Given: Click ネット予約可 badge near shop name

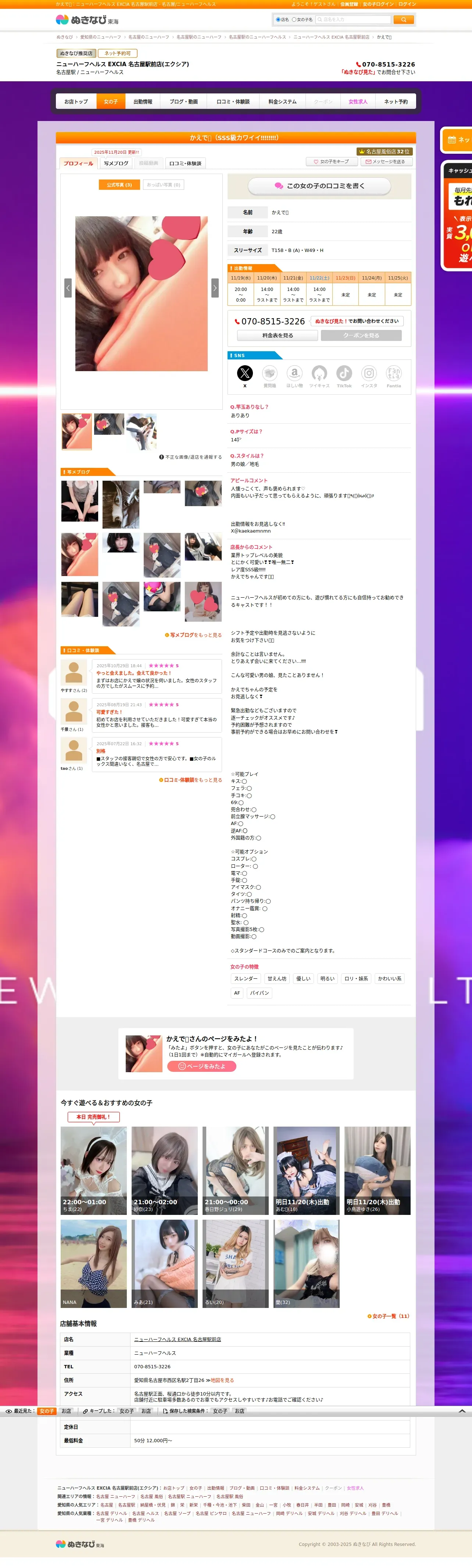Looking at the screenshot, I should (118, 54).
